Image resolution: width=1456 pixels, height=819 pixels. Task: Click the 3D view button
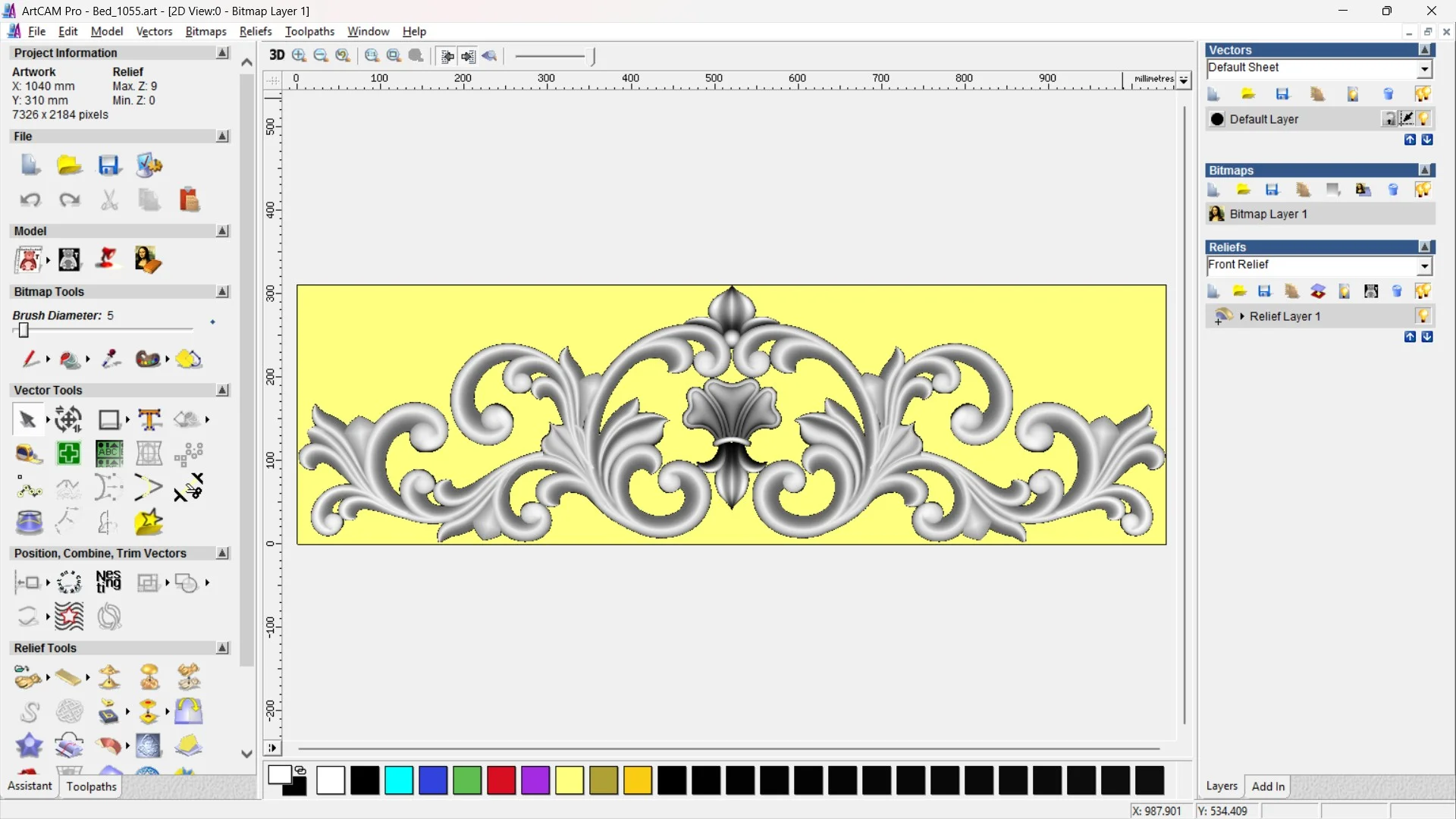click(277, 55)
